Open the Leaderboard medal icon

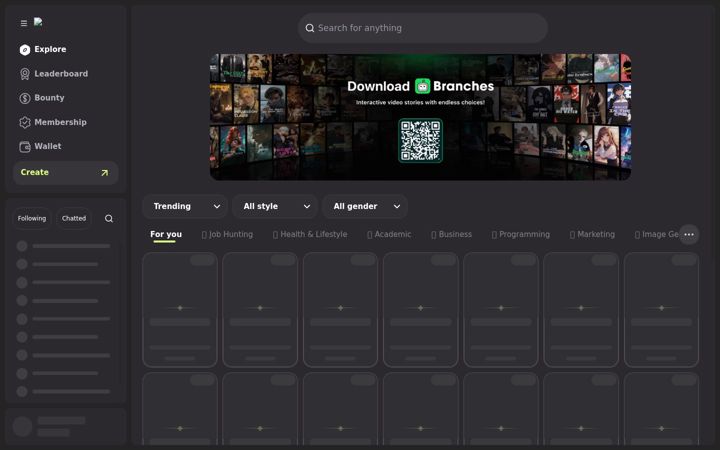[x=25, y=74]
